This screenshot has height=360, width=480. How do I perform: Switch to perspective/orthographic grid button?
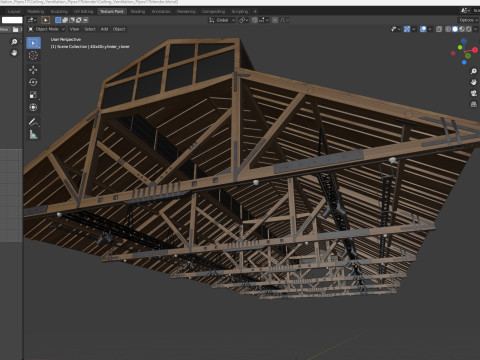[474, 104]
